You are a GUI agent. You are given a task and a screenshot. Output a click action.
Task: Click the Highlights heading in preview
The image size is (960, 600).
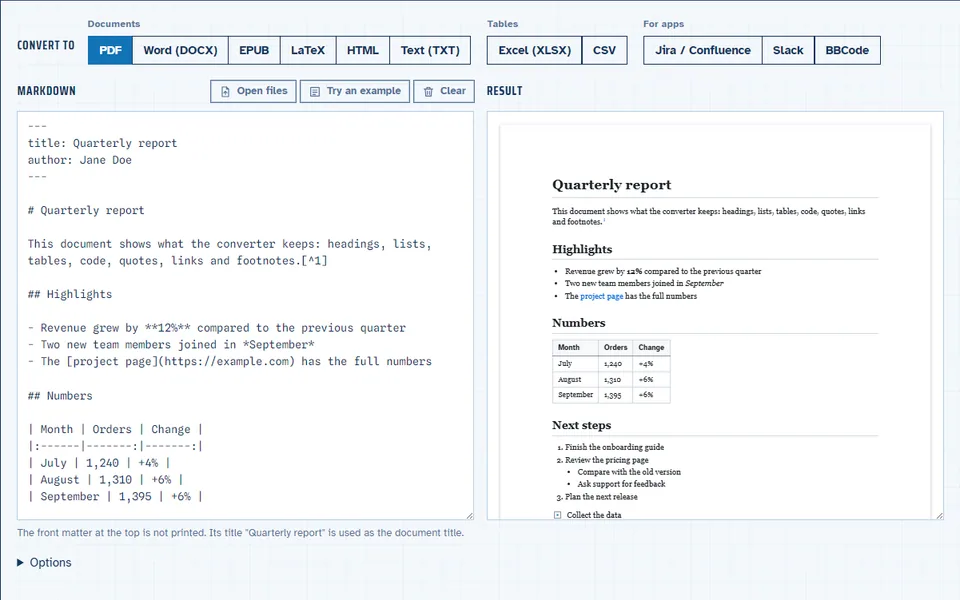pyautogui.click(x=582, y=249)
